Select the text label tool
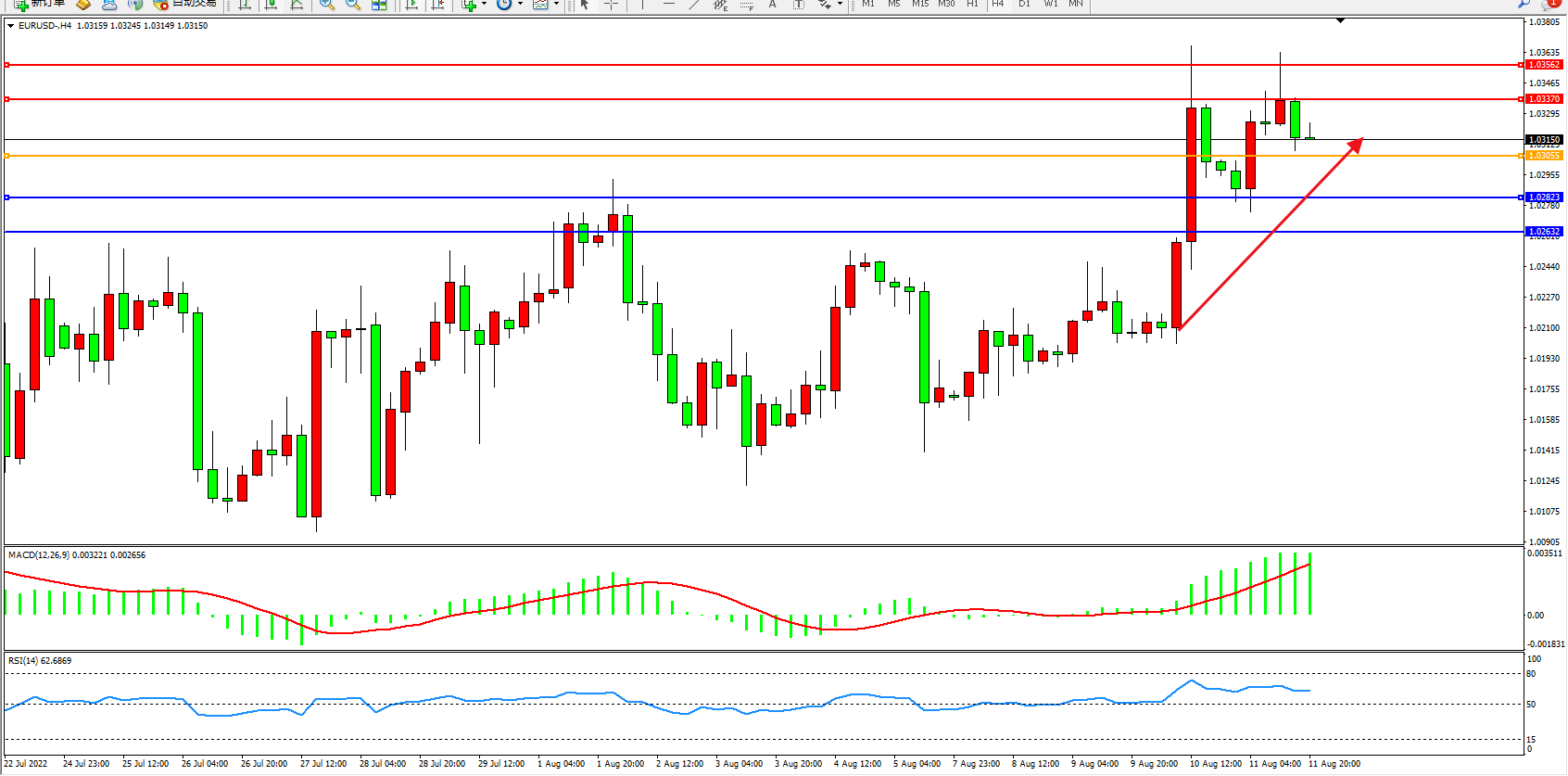 coord(772,5)
